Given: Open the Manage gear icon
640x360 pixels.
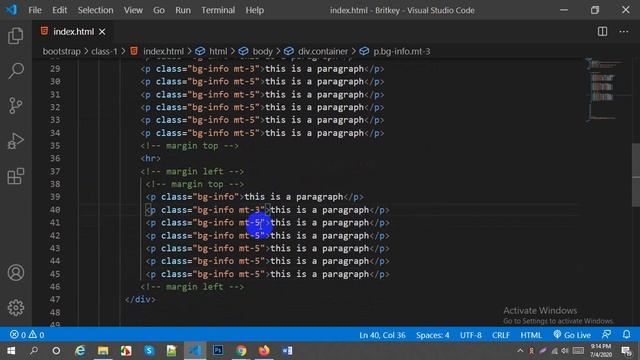Looking at the screenshot, I should (x=16, y=308).
